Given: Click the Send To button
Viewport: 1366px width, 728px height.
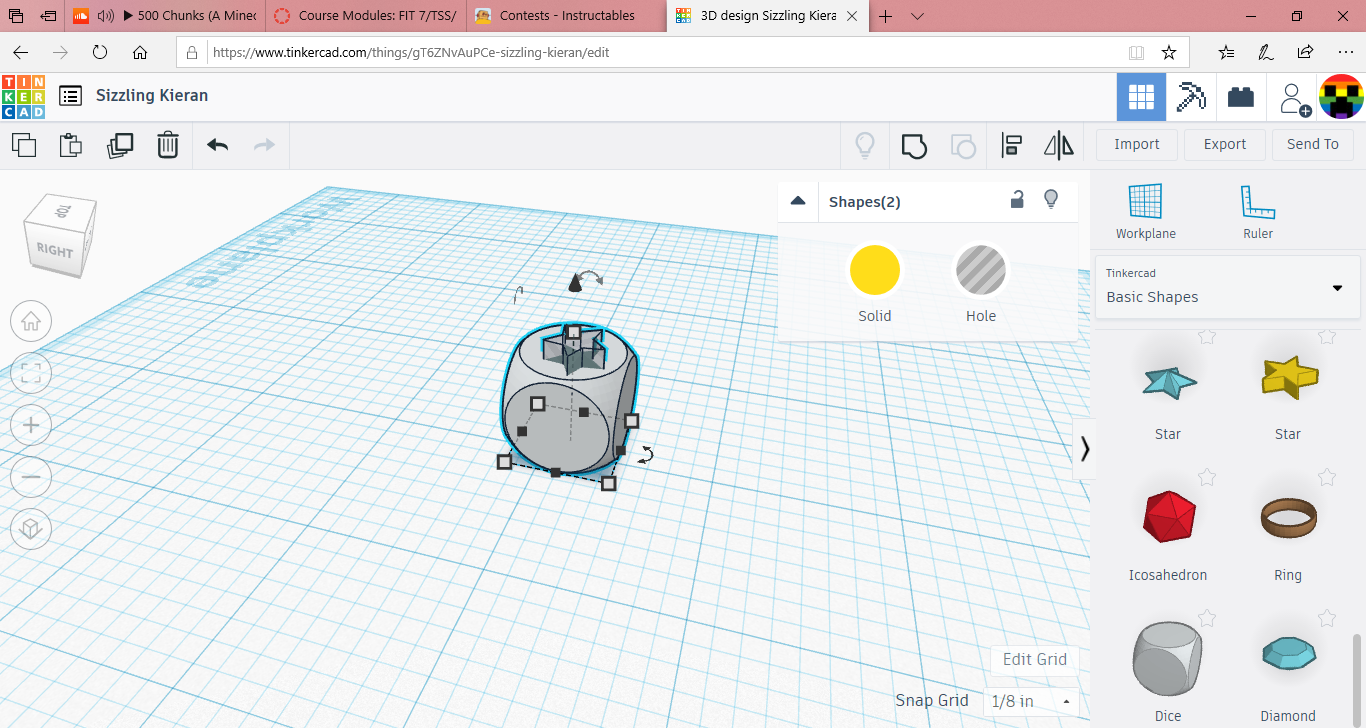Looking at the screenshot, I should (x=1313, y=145).
